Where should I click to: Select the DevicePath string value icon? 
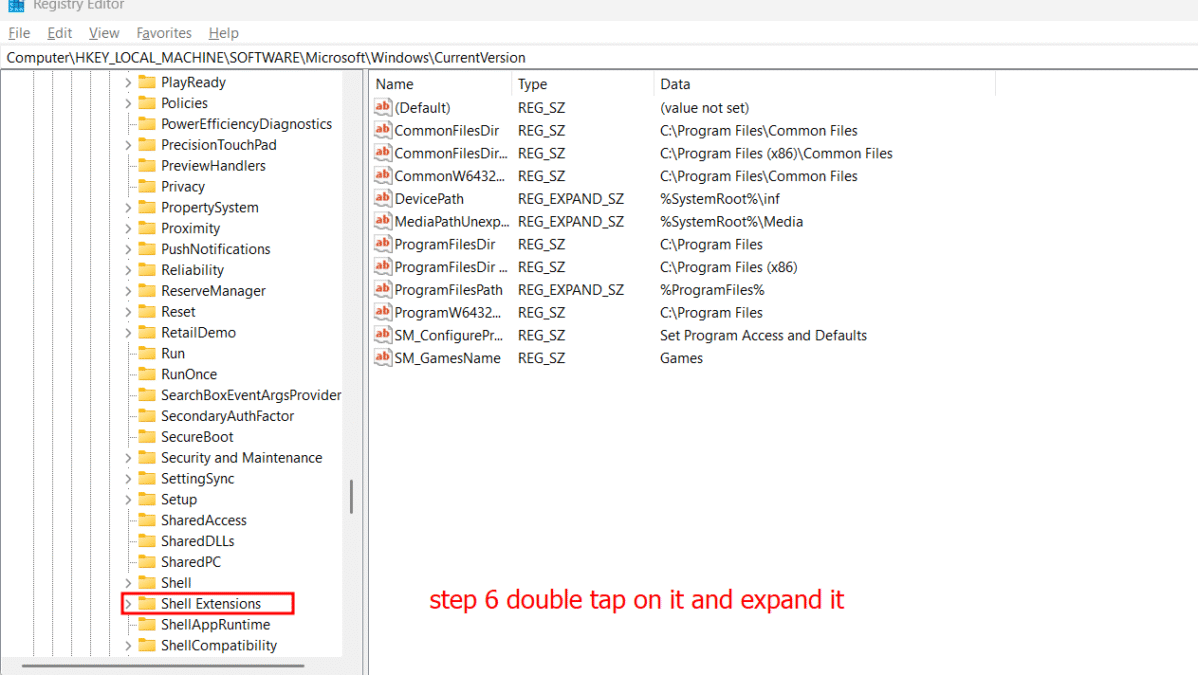382,199
